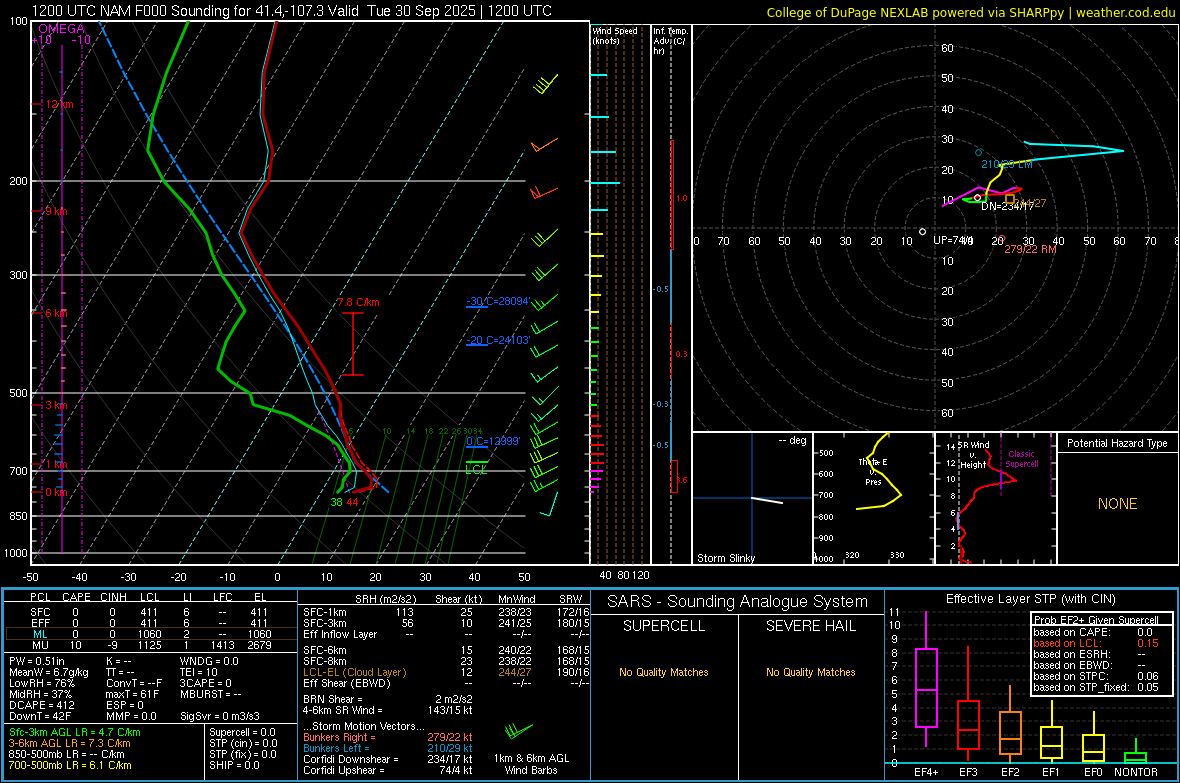Click the maxT = 61F value

pos(132,694)
